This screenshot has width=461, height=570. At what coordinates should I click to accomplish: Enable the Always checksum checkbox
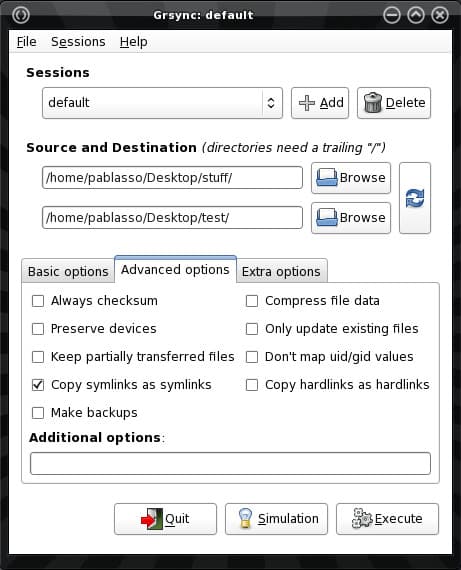click(38, 301)
